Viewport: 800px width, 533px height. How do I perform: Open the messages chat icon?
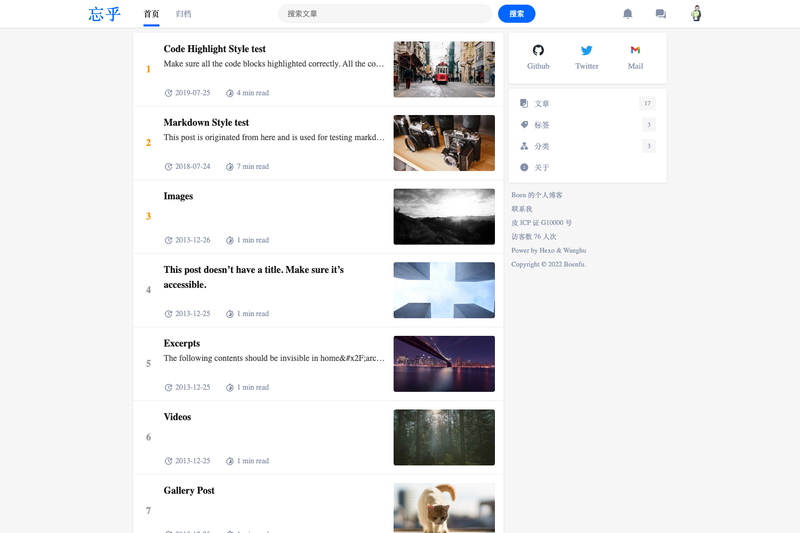tap(661, 14)
